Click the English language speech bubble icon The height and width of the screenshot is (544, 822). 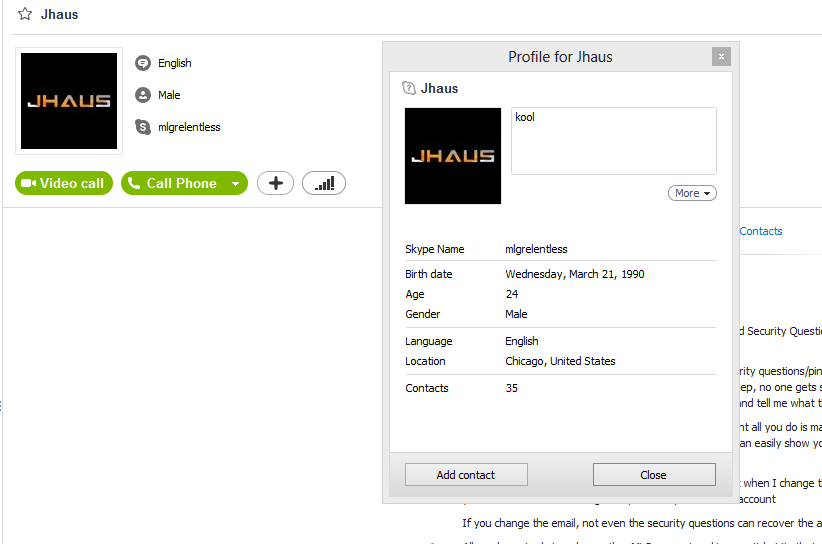pyautogui.click(x=143, y=63)
